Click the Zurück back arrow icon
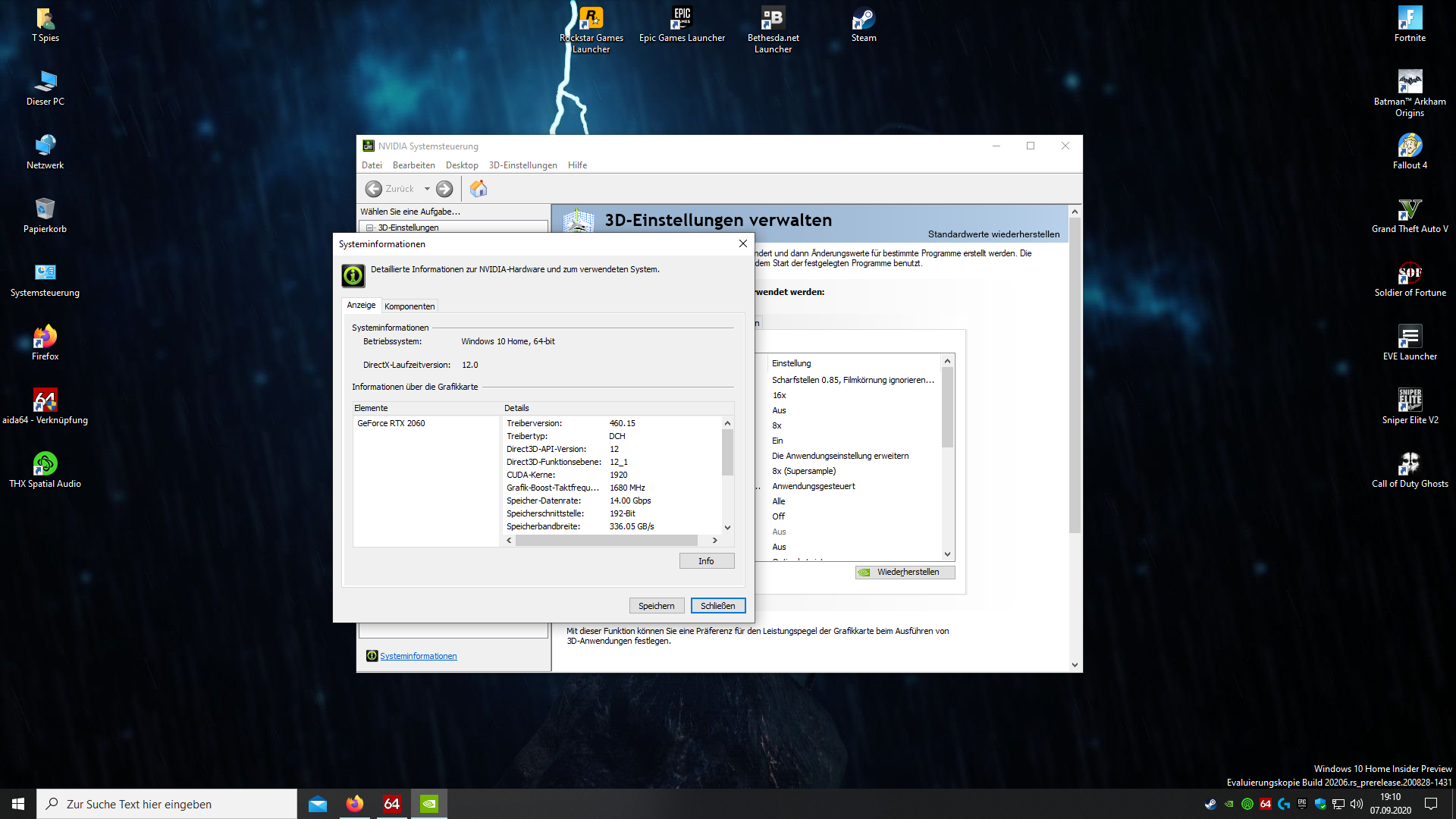Screen dimensions: 1456x819 374,189
